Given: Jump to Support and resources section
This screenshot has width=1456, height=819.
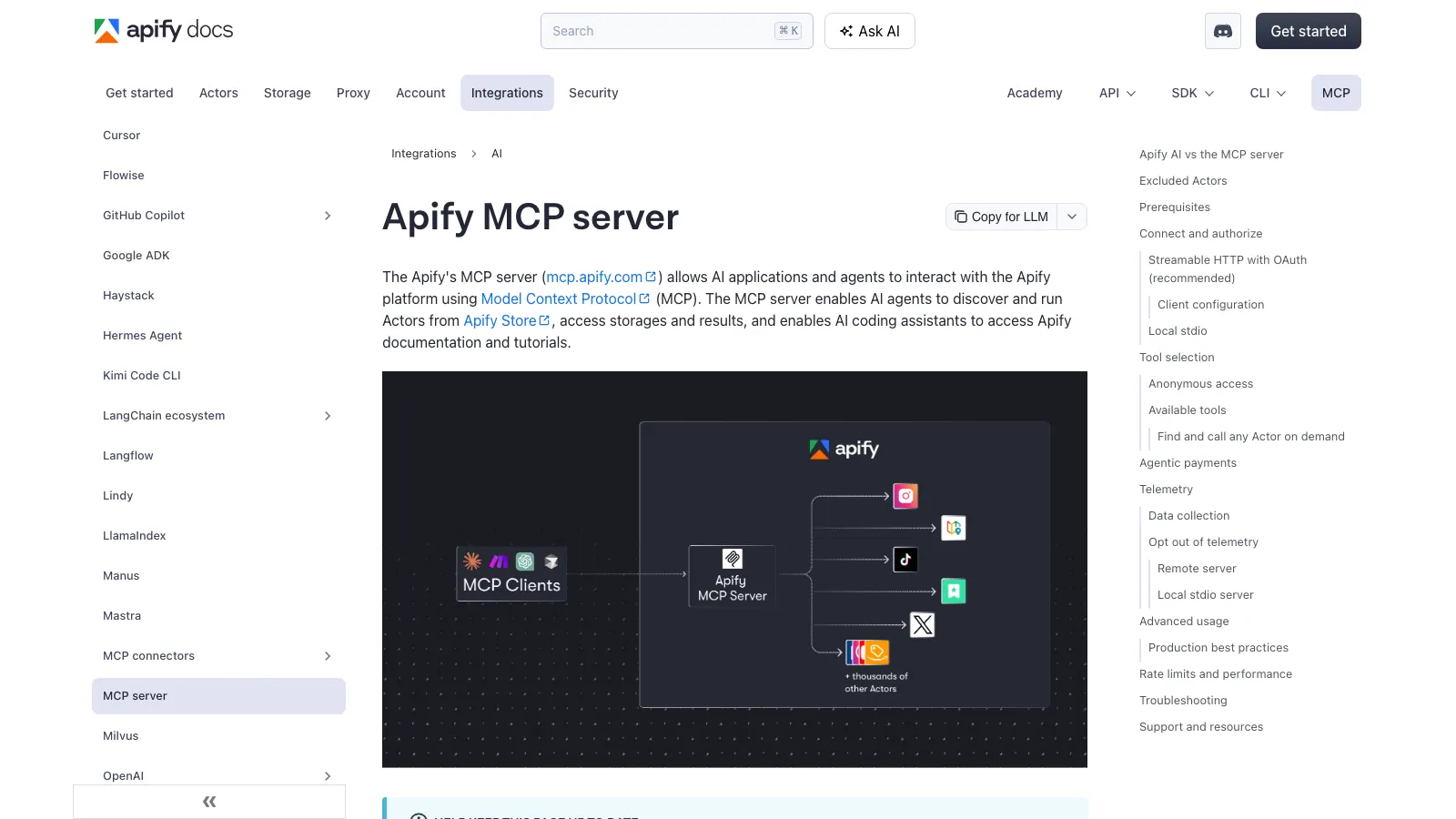Looking at the screenshot, I should 1201,727.
